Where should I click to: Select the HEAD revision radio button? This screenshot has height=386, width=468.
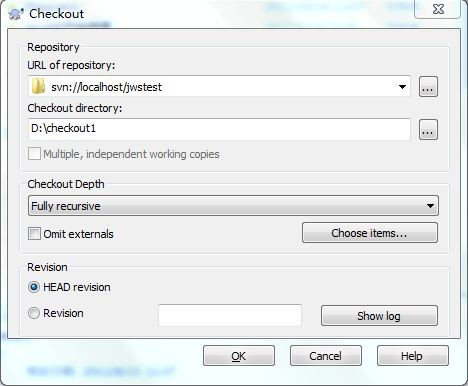[x=34, y=287]
